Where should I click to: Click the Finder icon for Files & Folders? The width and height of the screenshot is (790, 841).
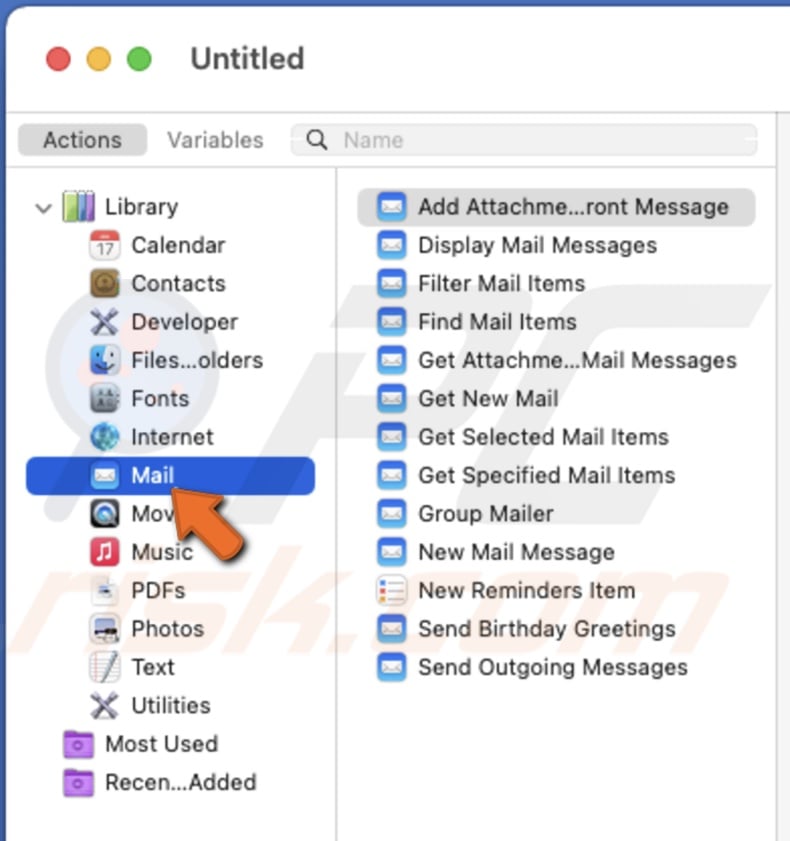[x=105, y=360]
